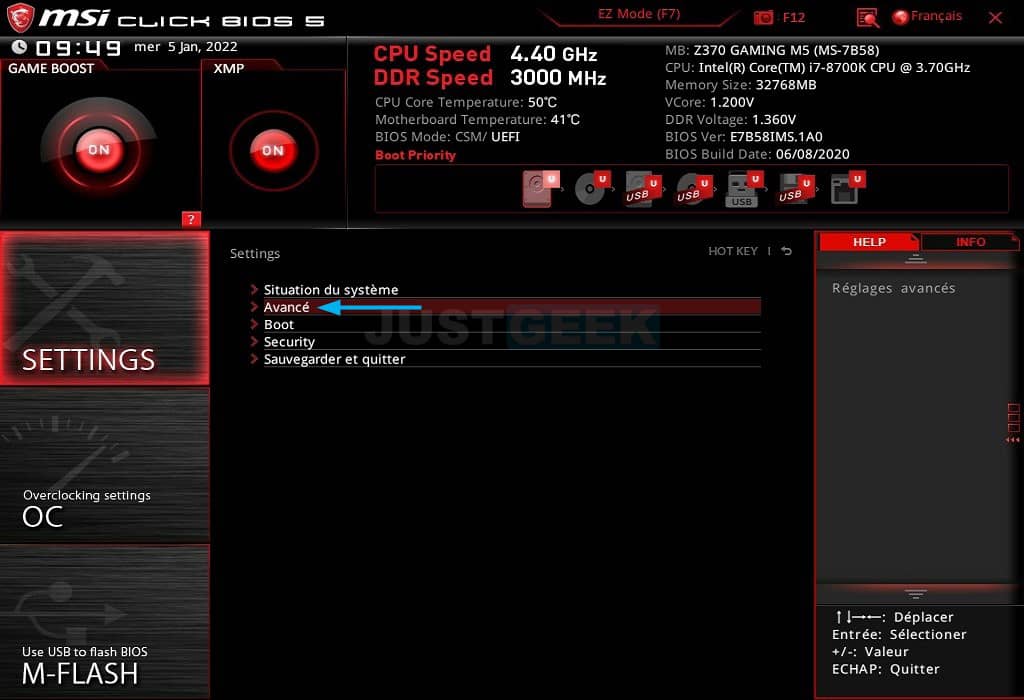Switch to EZ Mode (F7)

click(639, 14)
